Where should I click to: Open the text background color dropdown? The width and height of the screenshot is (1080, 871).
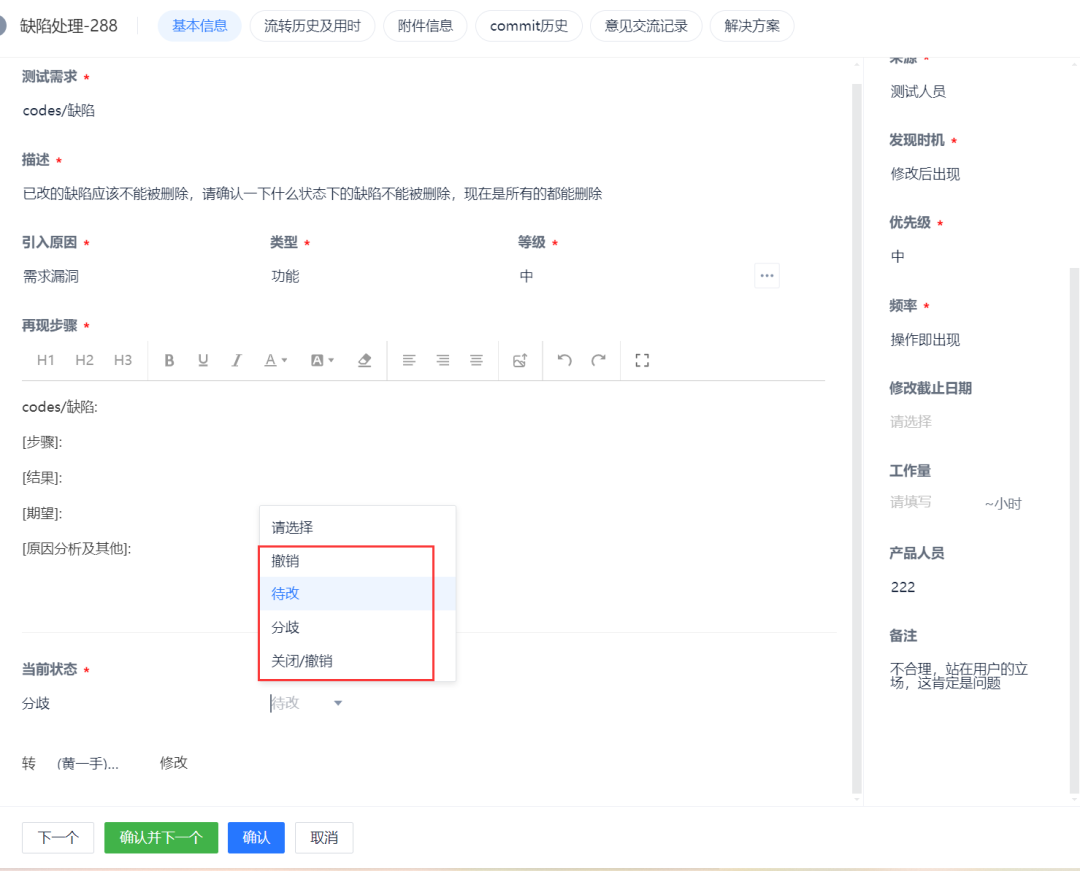coord(322,360)
